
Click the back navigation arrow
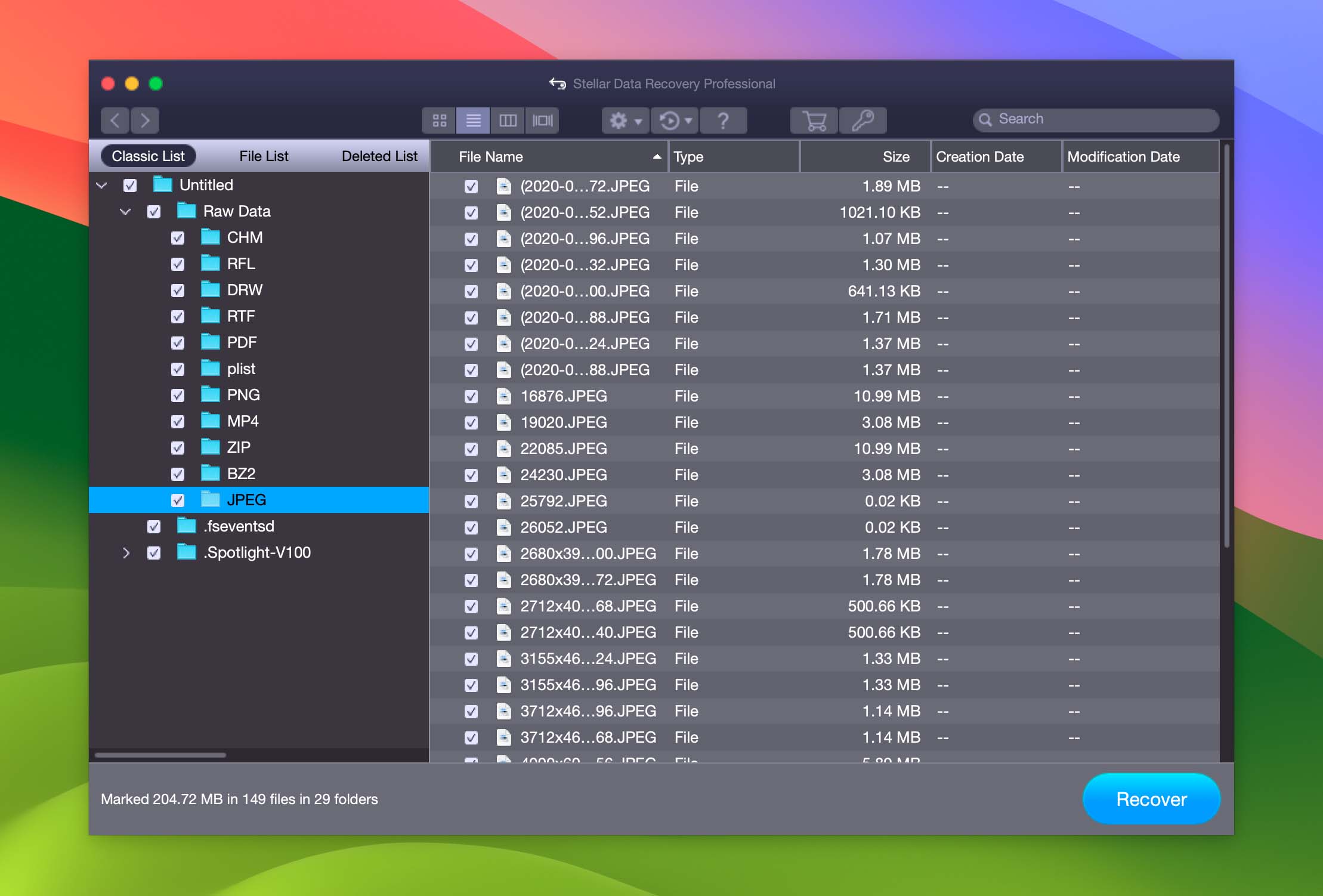click(116, 119)
